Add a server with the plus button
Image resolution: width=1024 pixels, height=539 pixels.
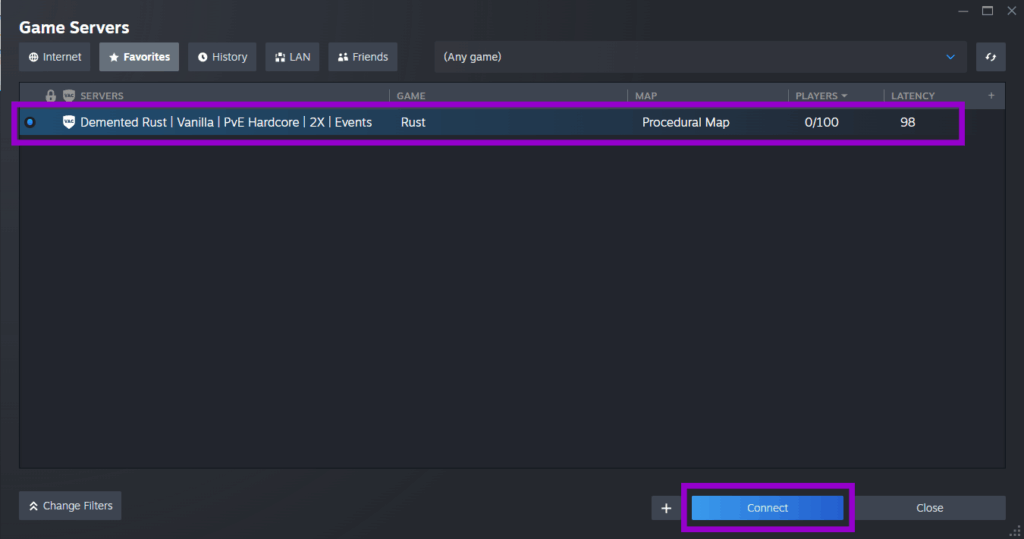click(x=666, y=508)
